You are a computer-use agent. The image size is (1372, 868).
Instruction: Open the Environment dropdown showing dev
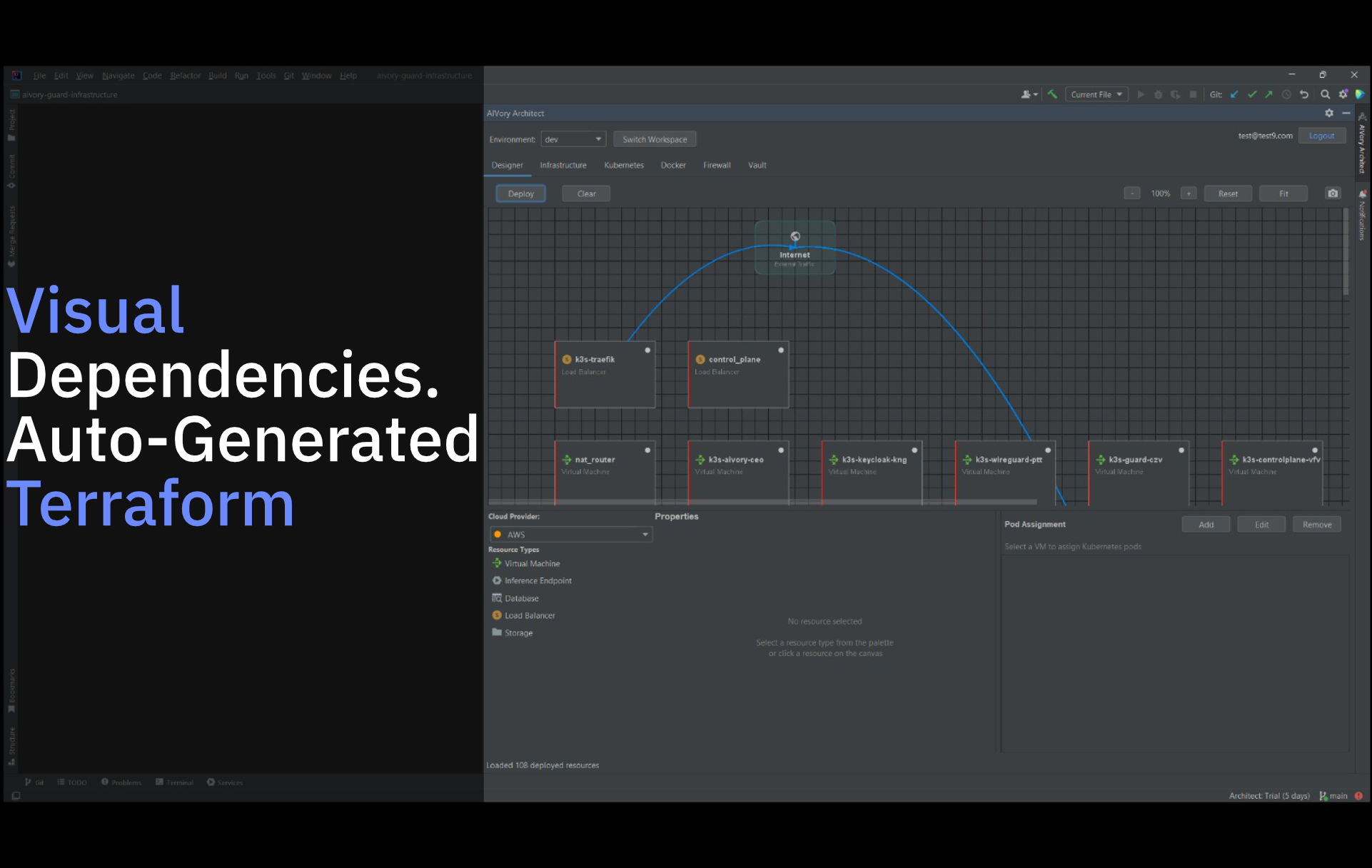coord(573,138)
